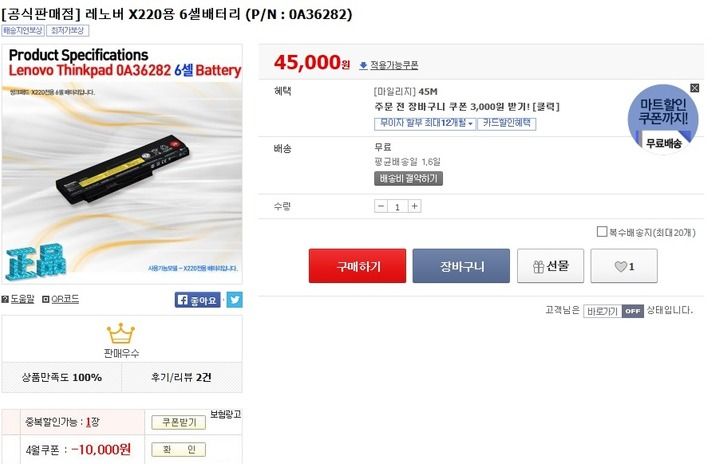Close the 마트할인 쿠폰 floating banner
Screen dimensions: 720x464
(694, 88)
